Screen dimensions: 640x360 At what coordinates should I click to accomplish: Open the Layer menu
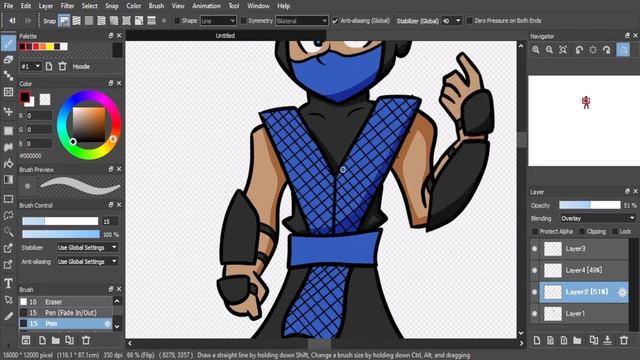pyautogui.click(x=46, y=6)
